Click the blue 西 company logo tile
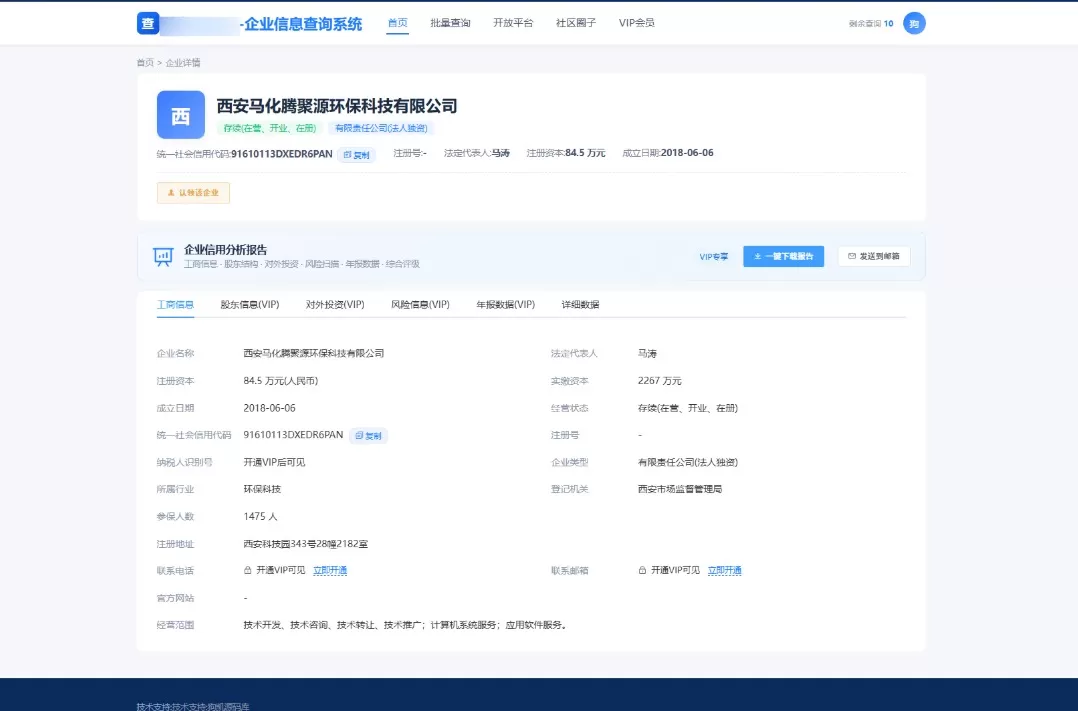1078x711 pixels. (x=181, y=115)
